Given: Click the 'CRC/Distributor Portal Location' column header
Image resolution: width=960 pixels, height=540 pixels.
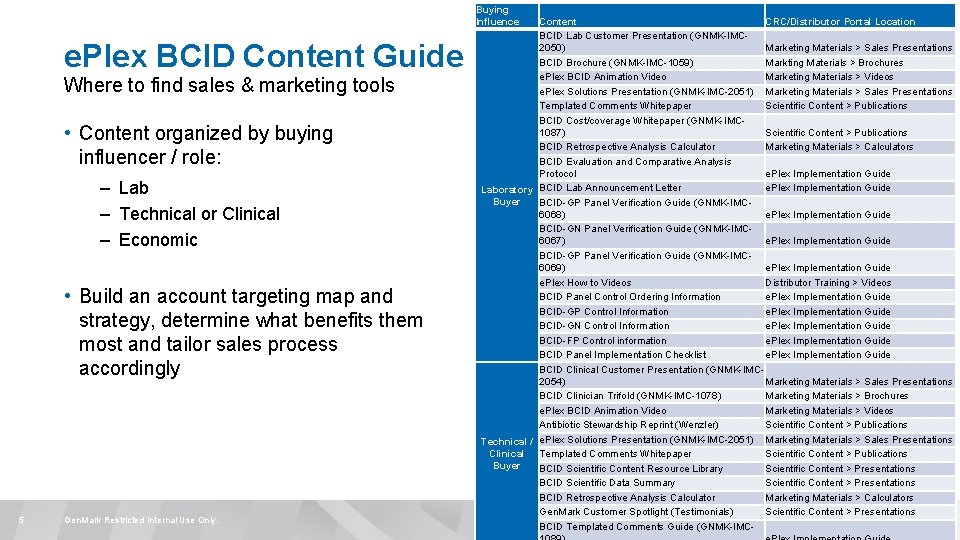Looking at the screenshot, I should click(860, 15).
